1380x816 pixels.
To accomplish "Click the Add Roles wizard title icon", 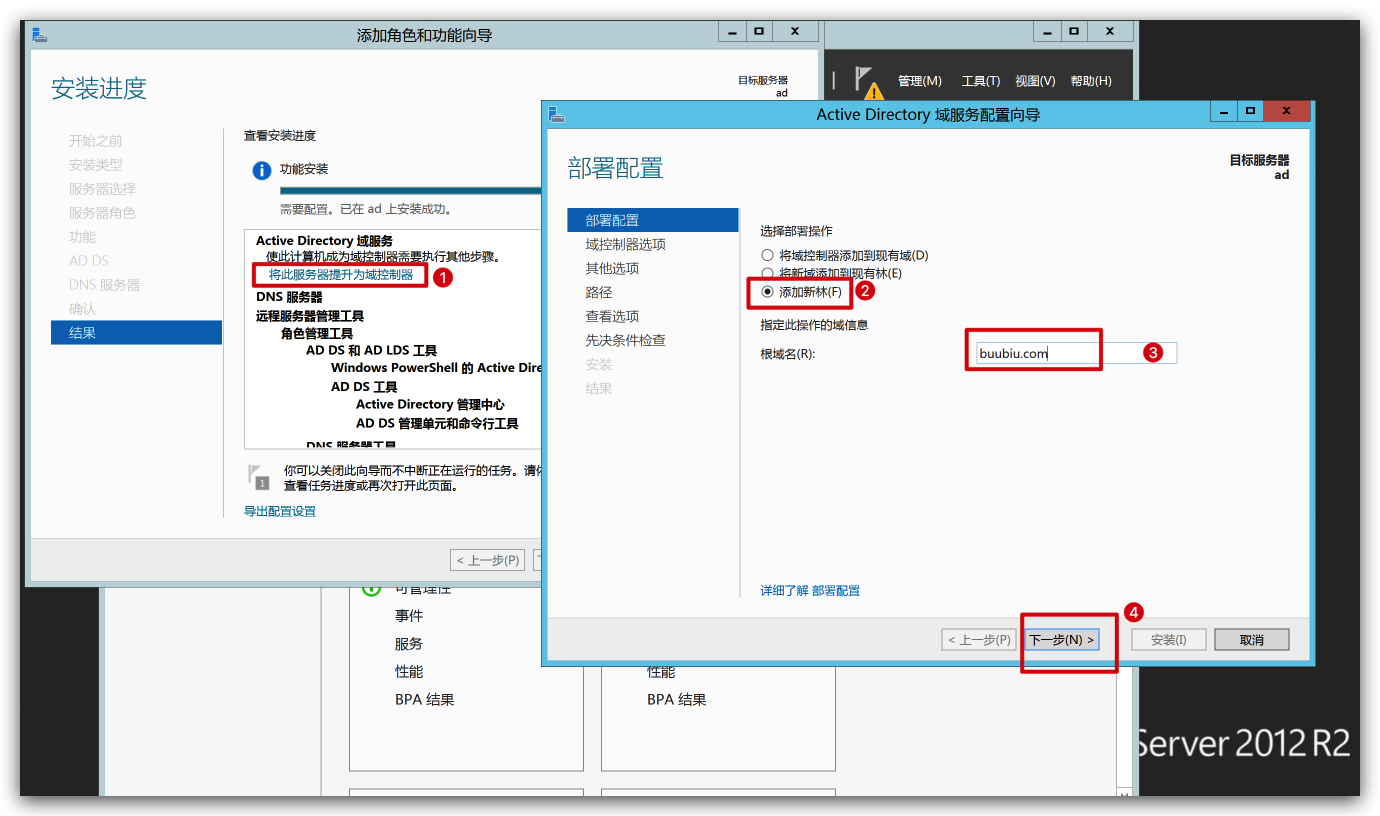I will [40, 35].
